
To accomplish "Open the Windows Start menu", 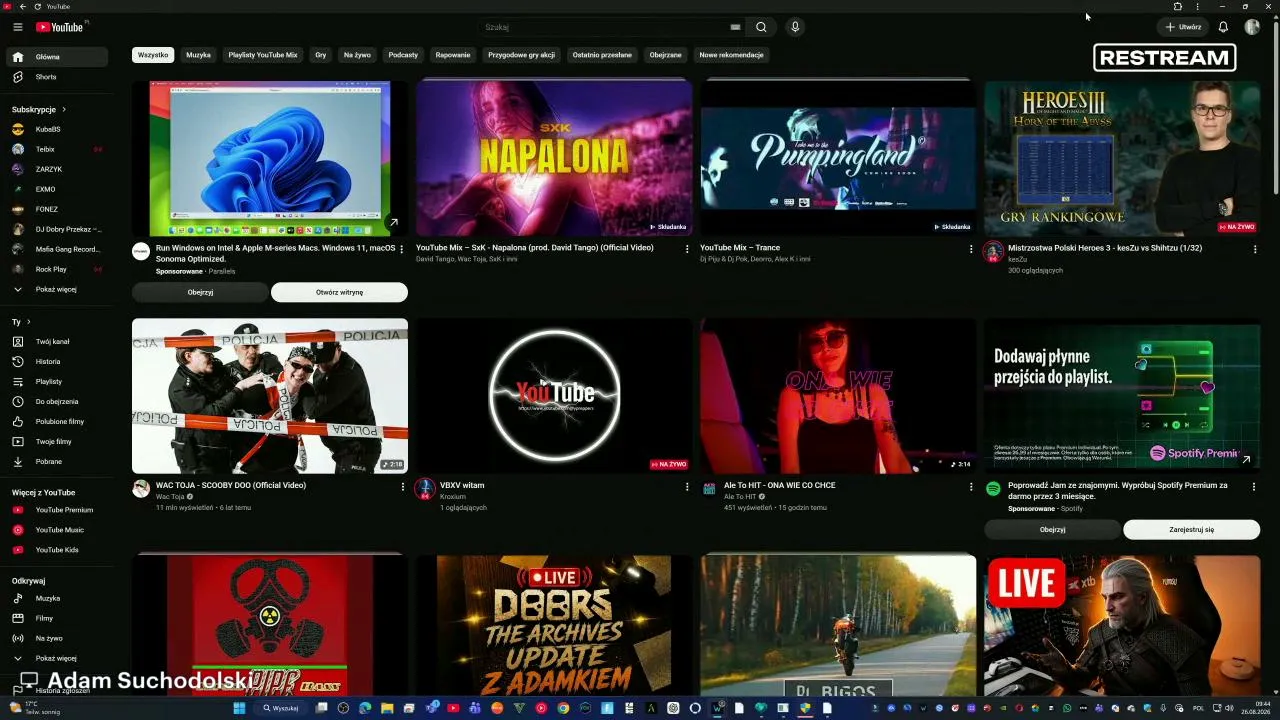I will [x=239, y=708].
